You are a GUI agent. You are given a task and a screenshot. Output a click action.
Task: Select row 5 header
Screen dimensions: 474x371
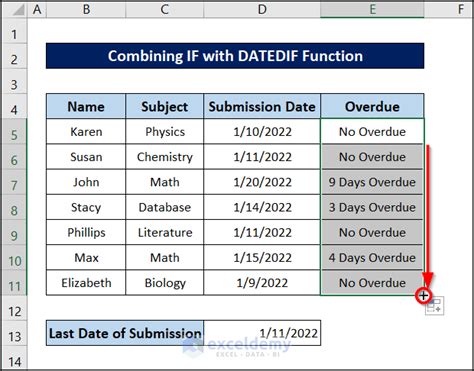coord(14,135)
